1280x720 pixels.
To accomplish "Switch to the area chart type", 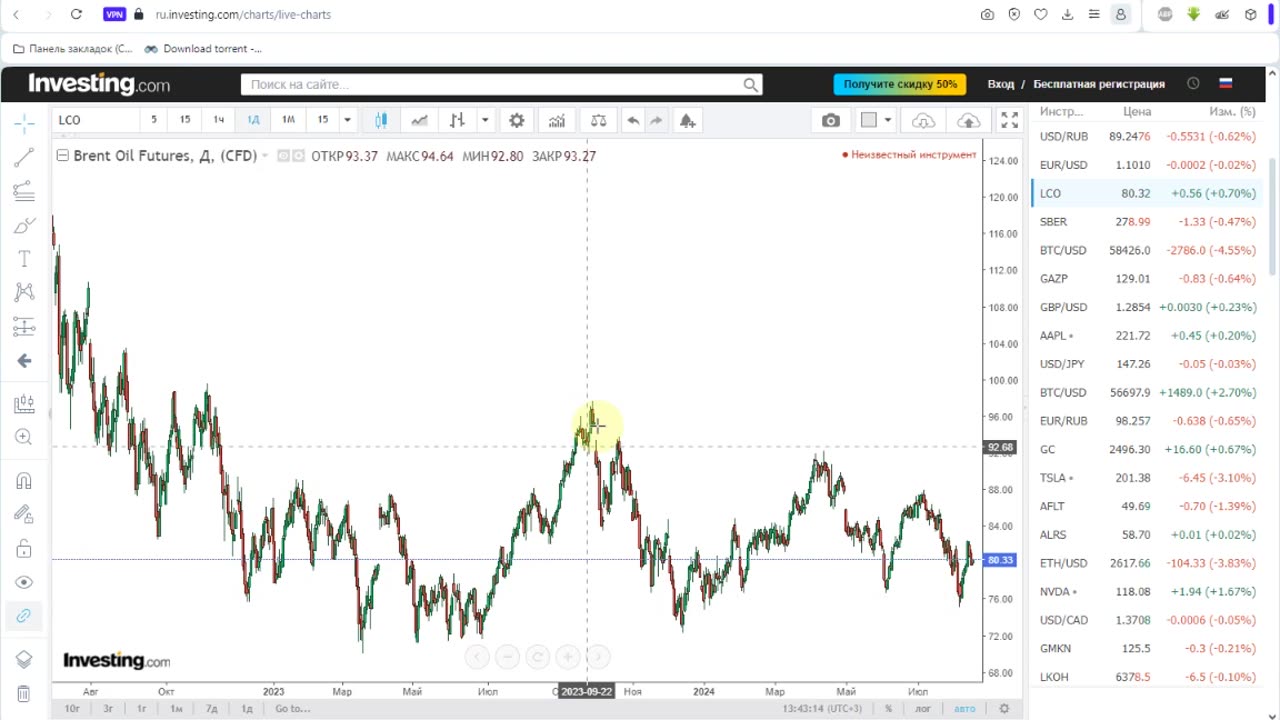I will coord(419,120).
